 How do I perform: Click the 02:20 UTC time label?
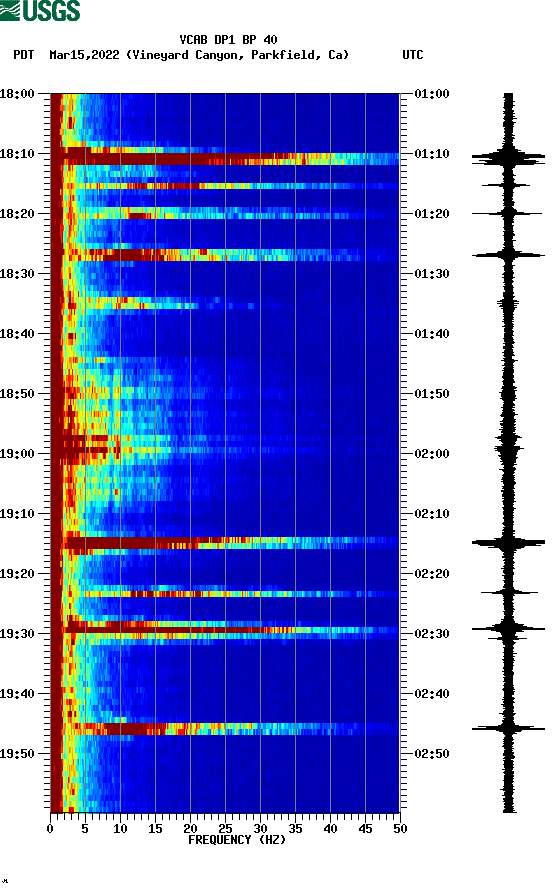point(432,574)
